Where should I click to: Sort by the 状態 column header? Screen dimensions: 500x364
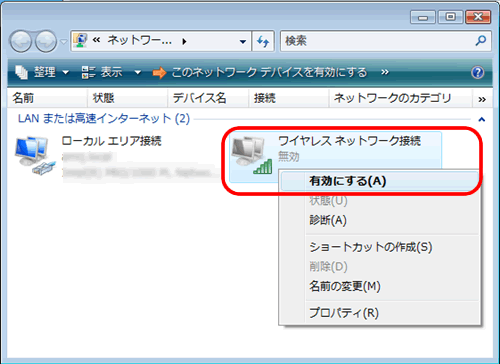(x=127, y=98)
